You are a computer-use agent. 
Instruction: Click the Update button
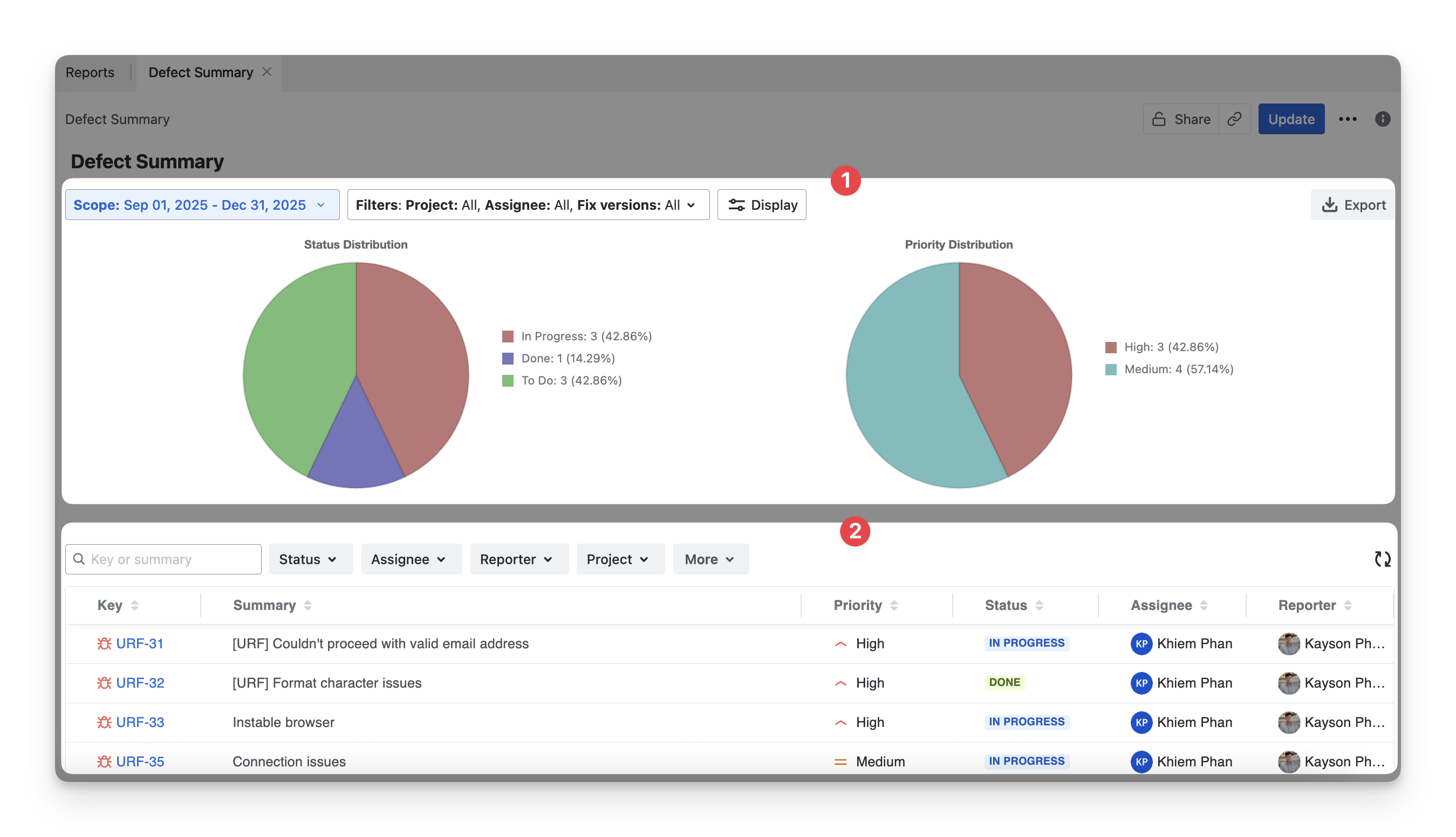point(1290,119)
